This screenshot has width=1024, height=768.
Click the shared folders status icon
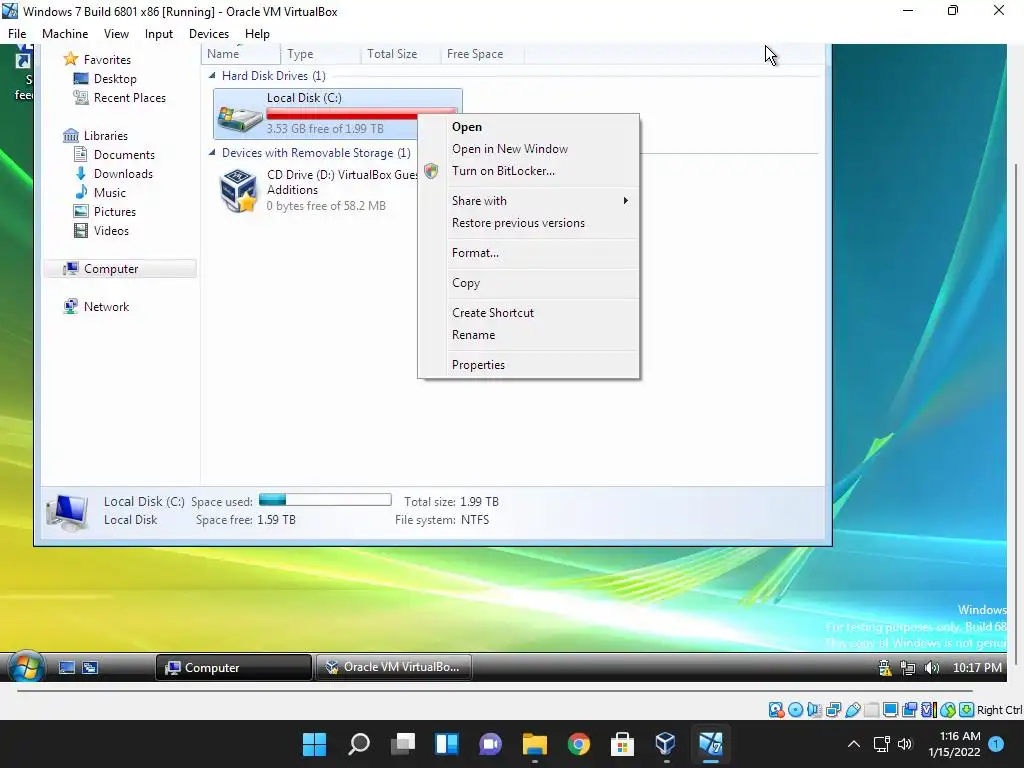[871, 710]
